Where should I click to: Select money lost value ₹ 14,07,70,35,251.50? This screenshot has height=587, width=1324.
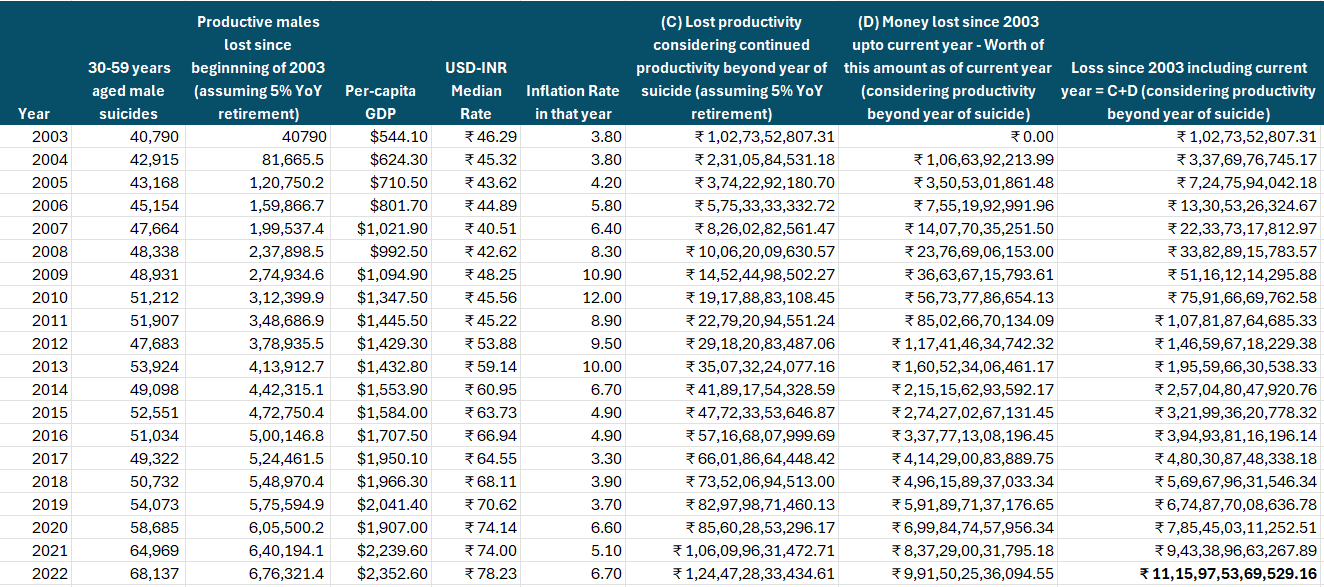979,229
